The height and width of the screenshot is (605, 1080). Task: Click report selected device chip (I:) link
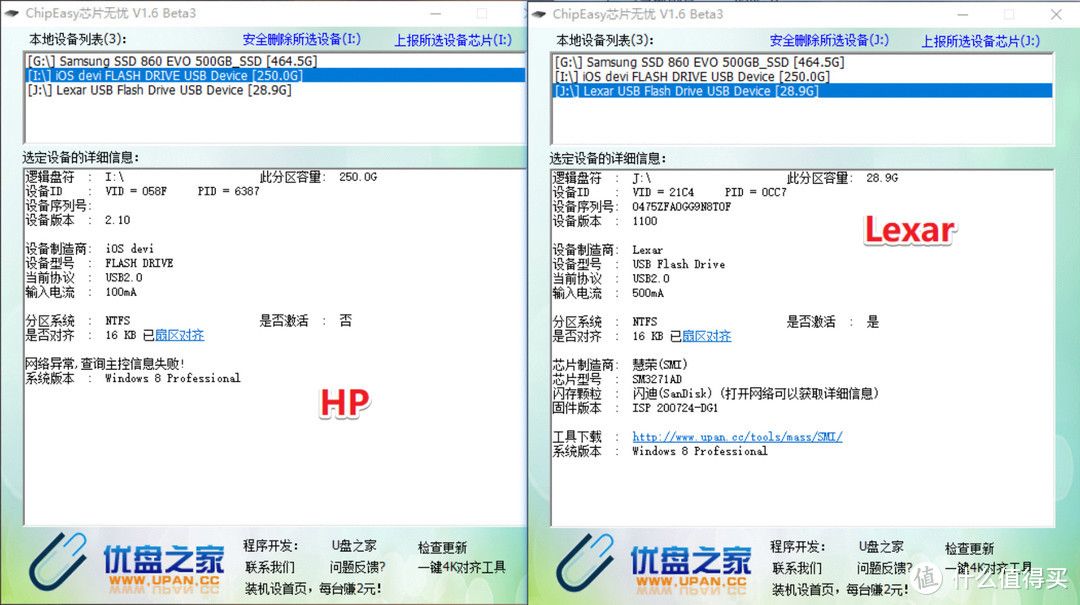click(x=453, y=40)
